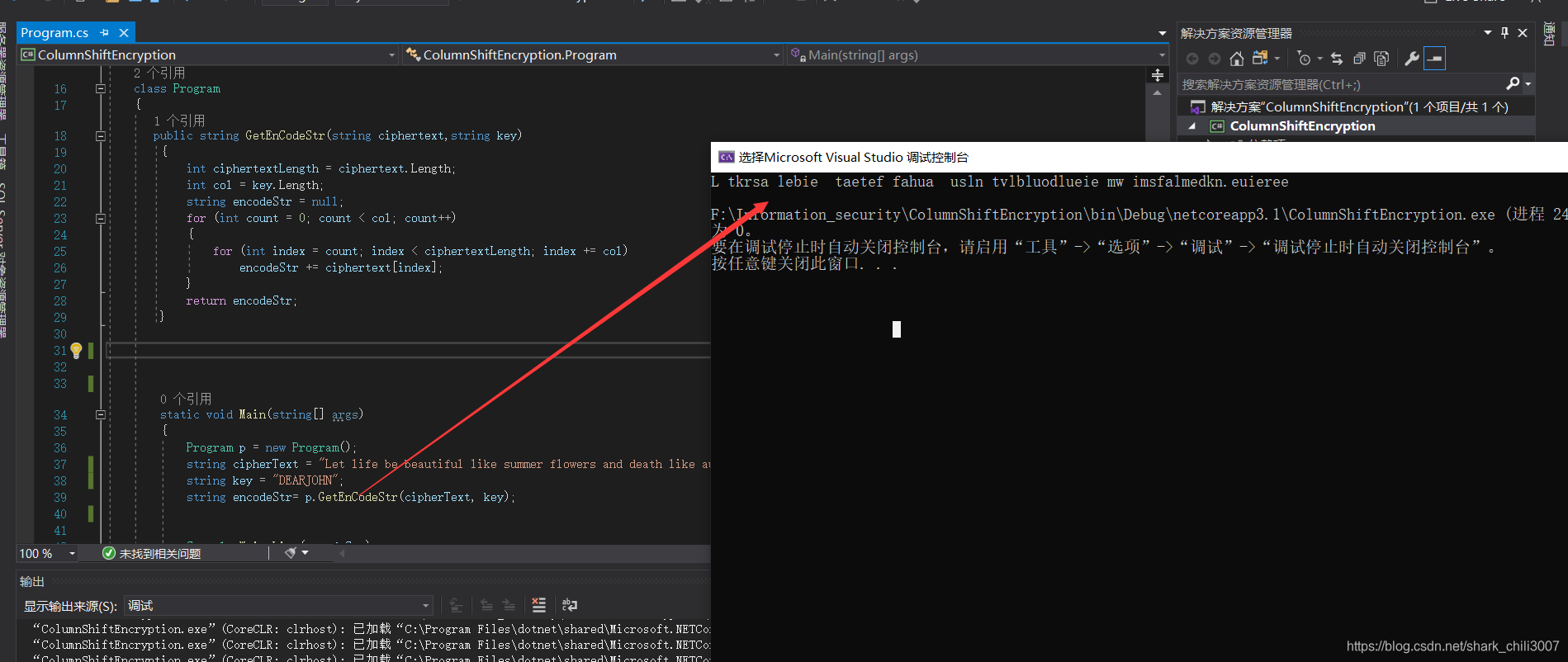Open Properties wrench icon

(x=1412, y=59)
